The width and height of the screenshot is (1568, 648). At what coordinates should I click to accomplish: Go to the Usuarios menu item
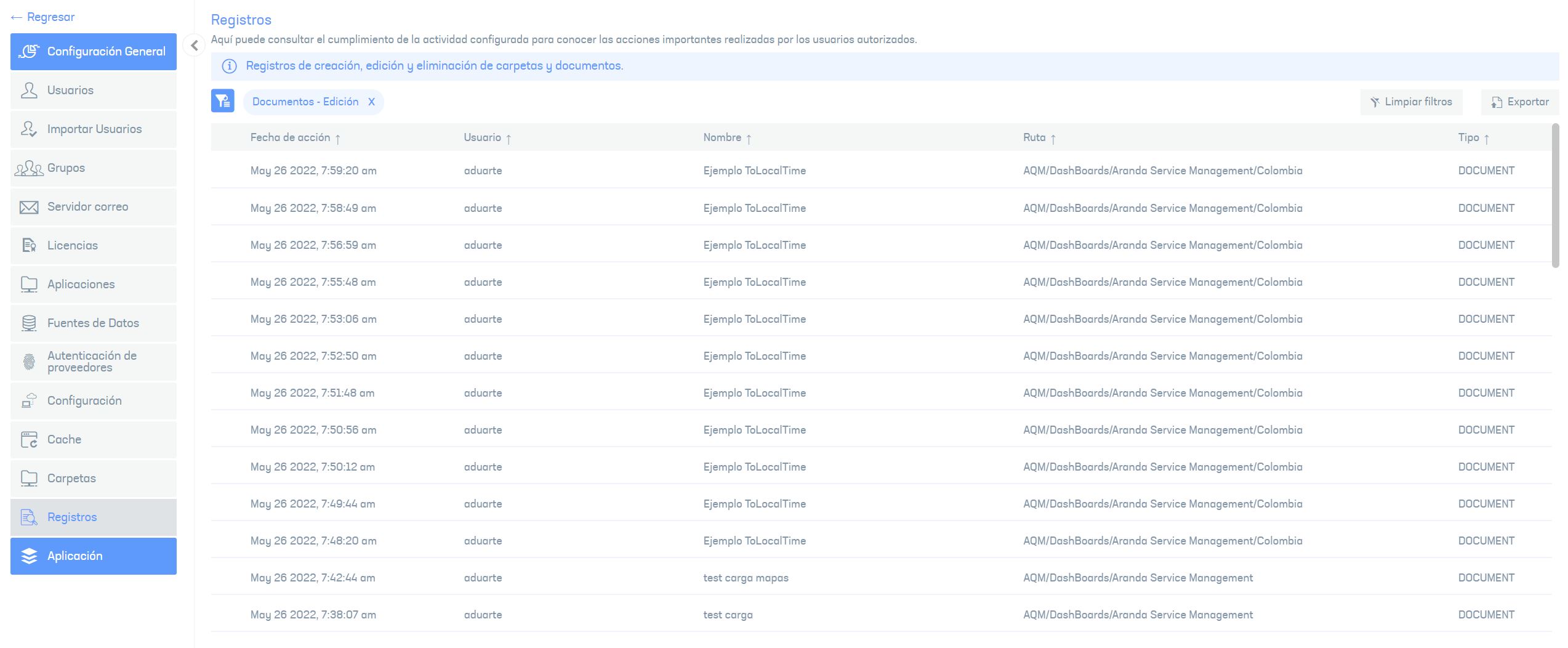click(x=94, y=91)
